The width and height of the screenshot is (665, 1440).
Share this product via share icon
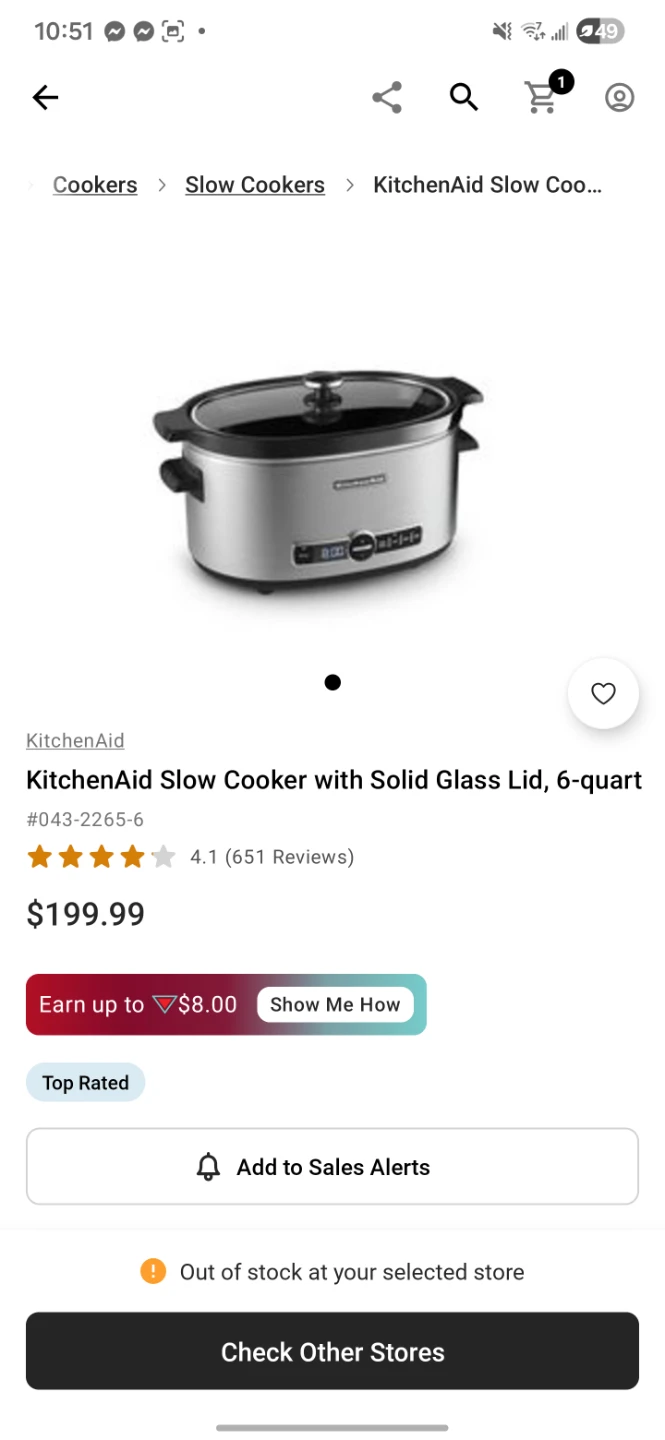[387, 97]
